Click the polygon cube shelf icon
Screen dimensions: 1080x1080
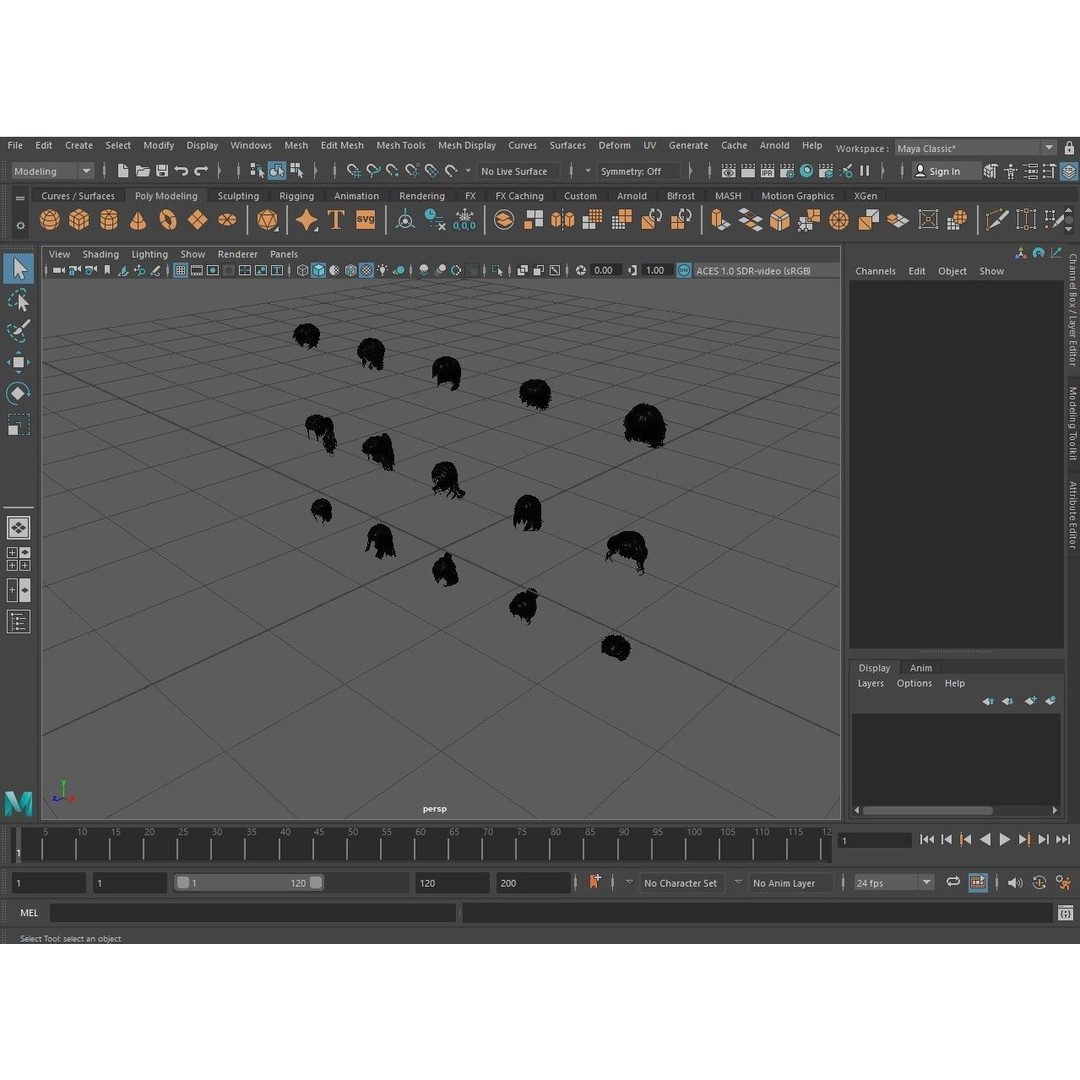tap(79, 220)
